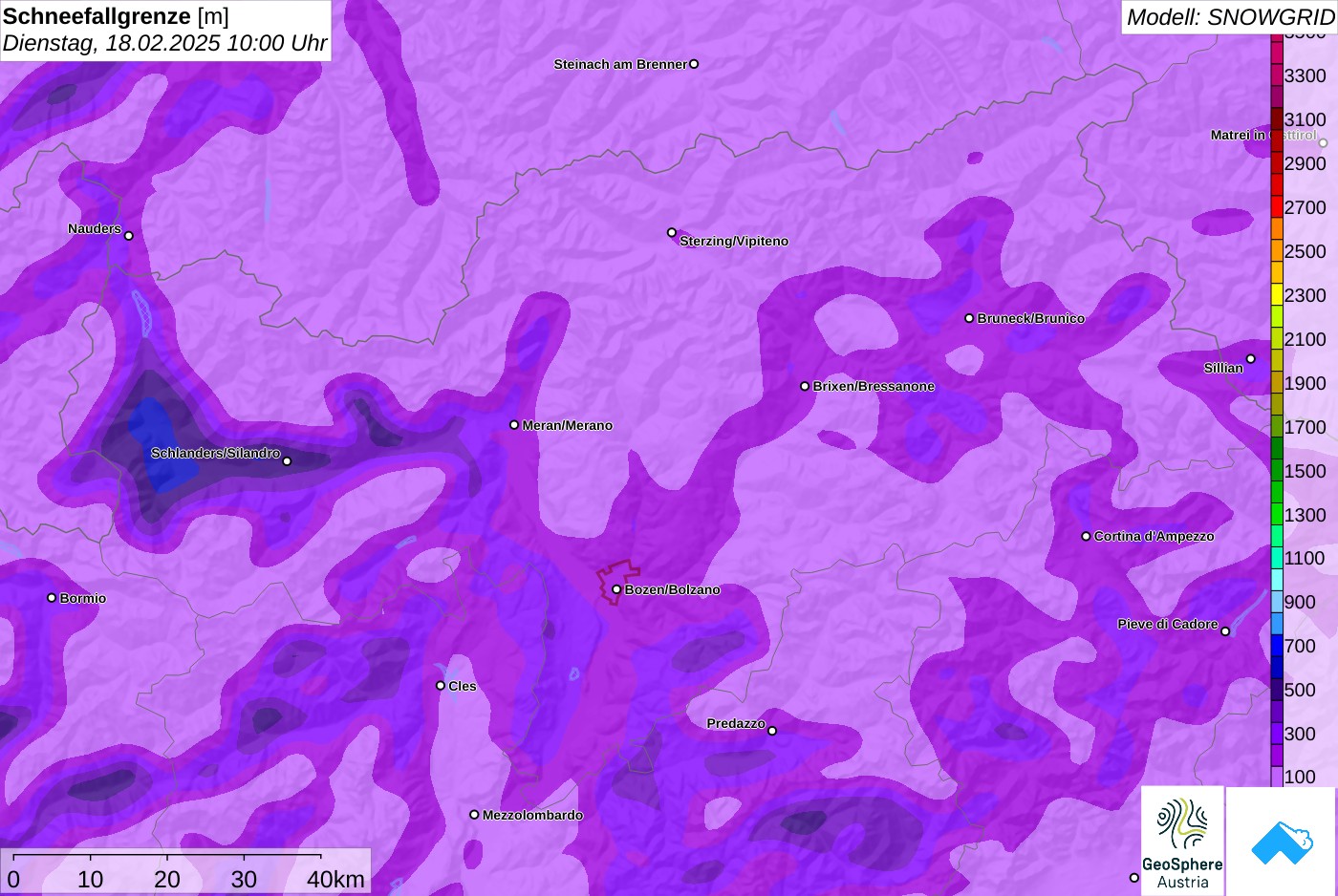Image resolution: width=1338 pixels, height=896 pixels.
Task: Click the Brixen/Bressanone label text
Action: coord(874,386)
